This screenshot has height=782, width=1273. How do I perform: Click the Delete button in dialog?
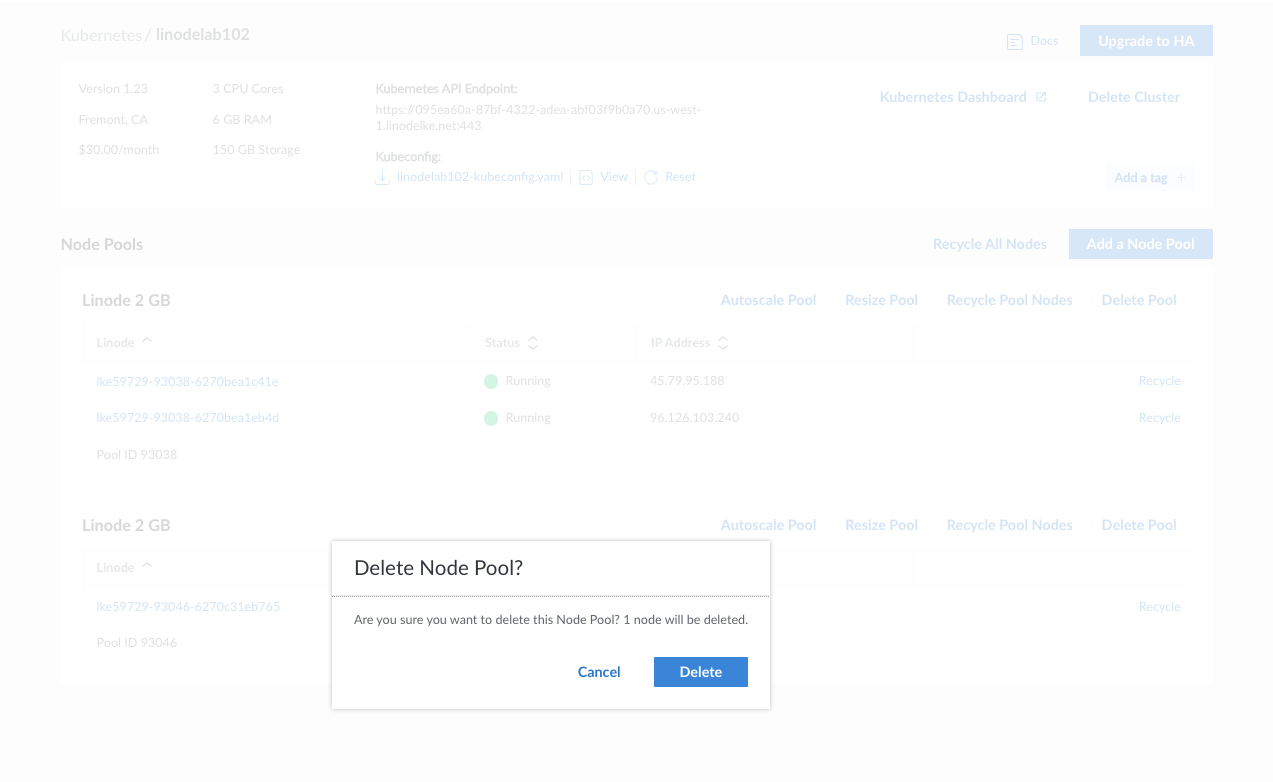700,672
